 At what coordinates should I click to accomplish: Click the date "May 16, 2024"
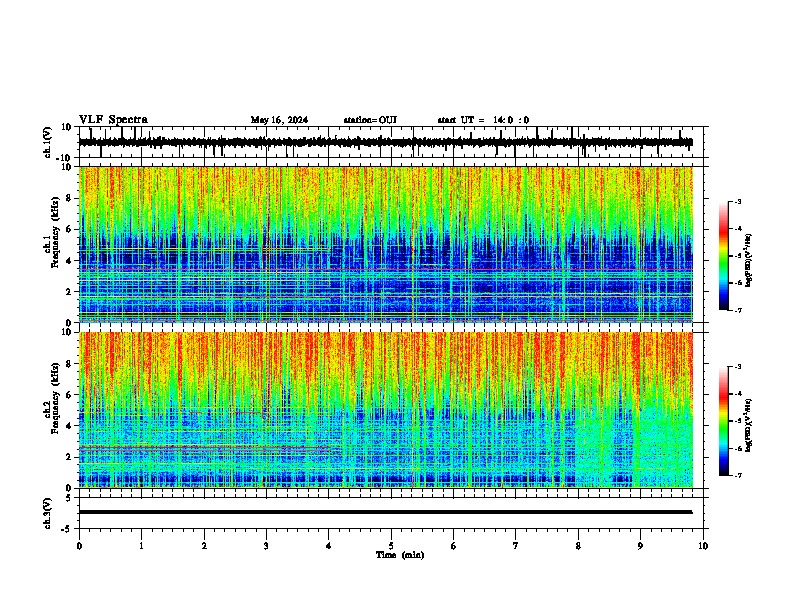279,120
